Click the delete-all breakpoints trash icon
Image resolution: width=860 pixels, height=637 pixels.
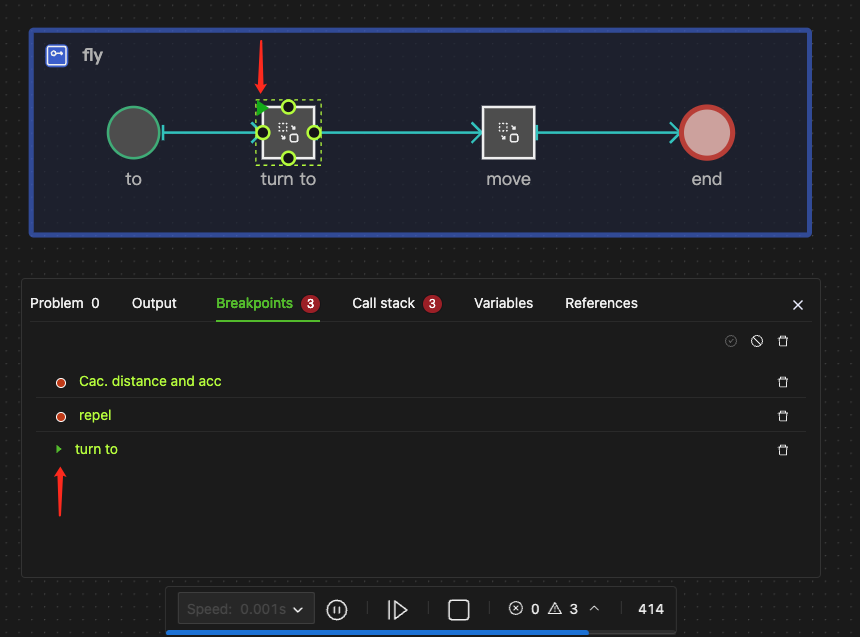click(x=783, y=341)
